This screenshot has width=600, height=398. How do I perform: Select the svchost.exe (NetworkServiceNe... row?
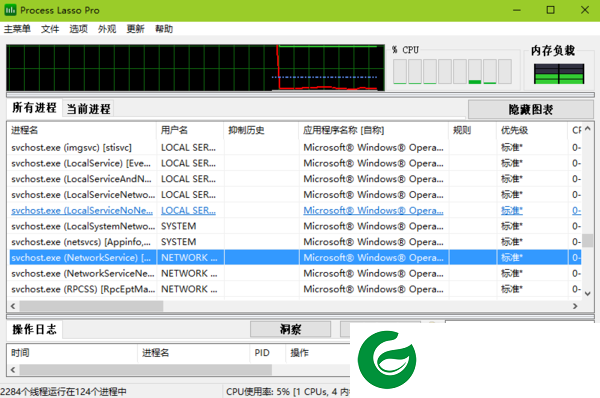click(x=295, y=273)
